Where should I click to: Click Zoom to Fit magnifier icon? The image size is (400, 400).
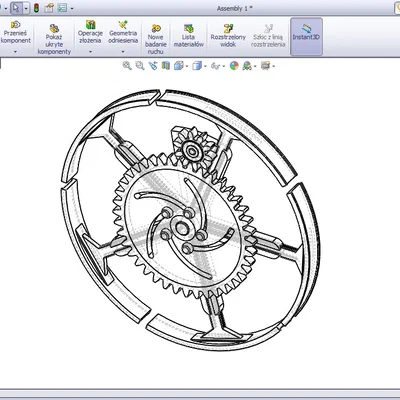tap(127, 65)
